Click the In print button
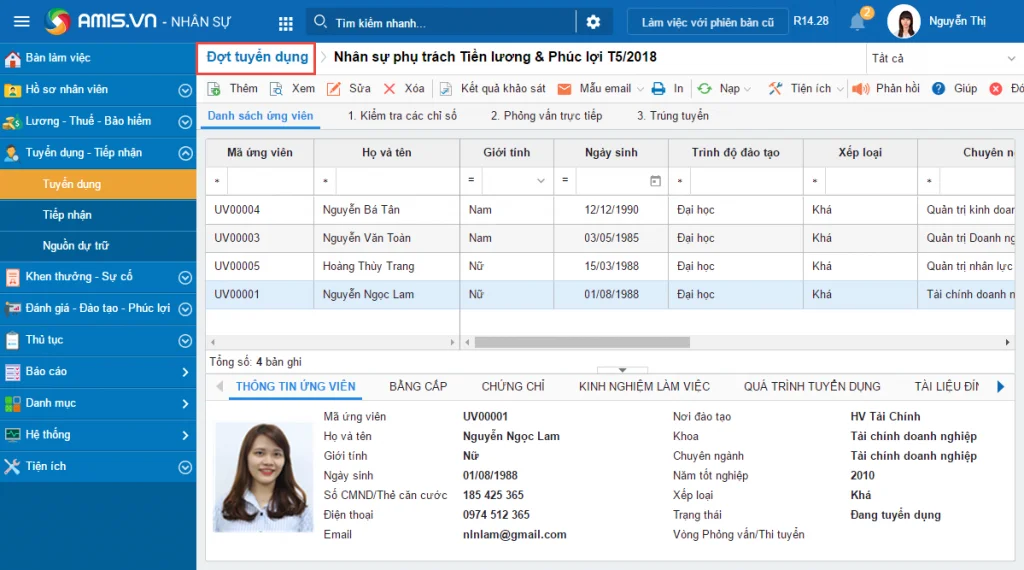Screen dimensions: 1024x570 click(x=659, y=89)
